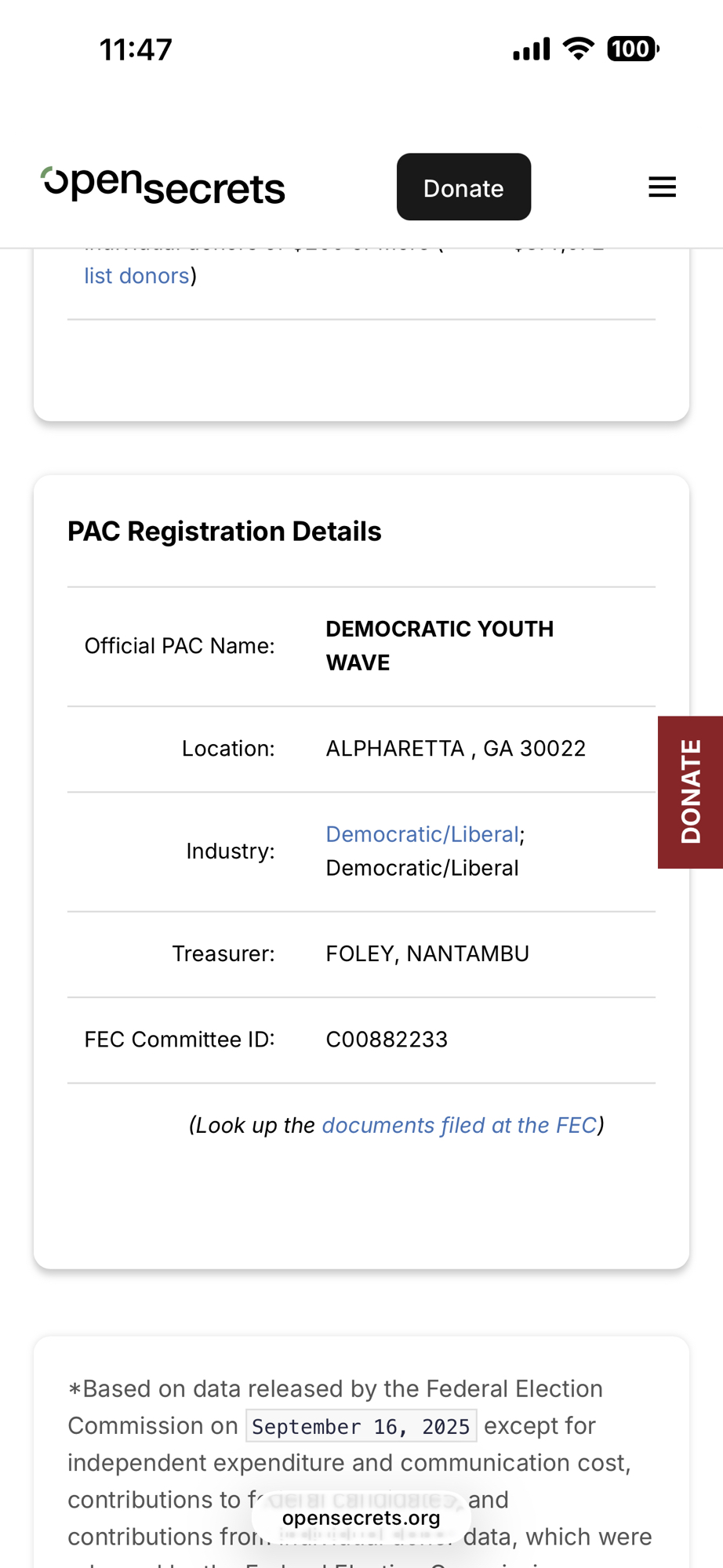Click the red vertical DONATE side tab
Screen dimensions: 723x1568
click(x=690, y=792)
